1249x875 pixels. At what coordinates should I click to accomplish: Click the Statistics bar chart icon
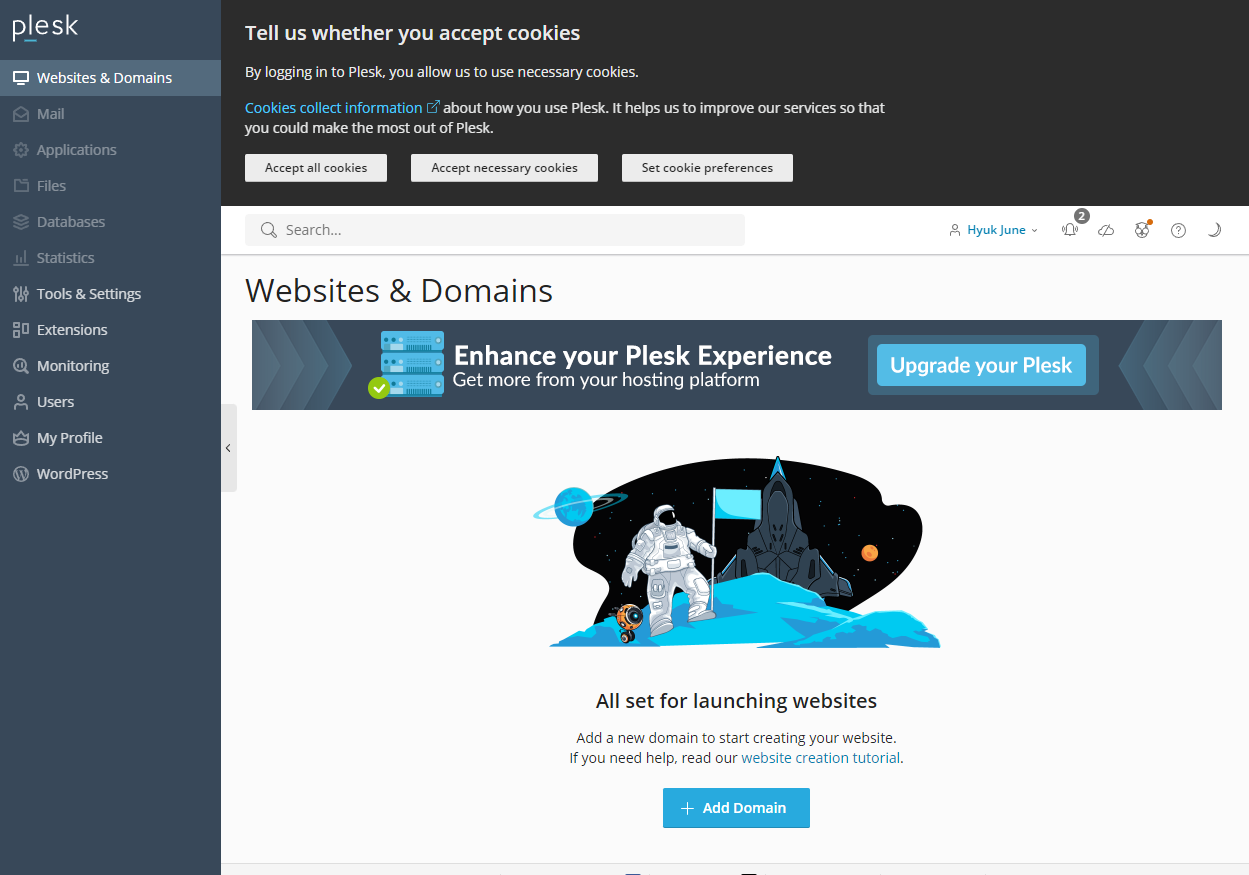click(x=20, y=258)
